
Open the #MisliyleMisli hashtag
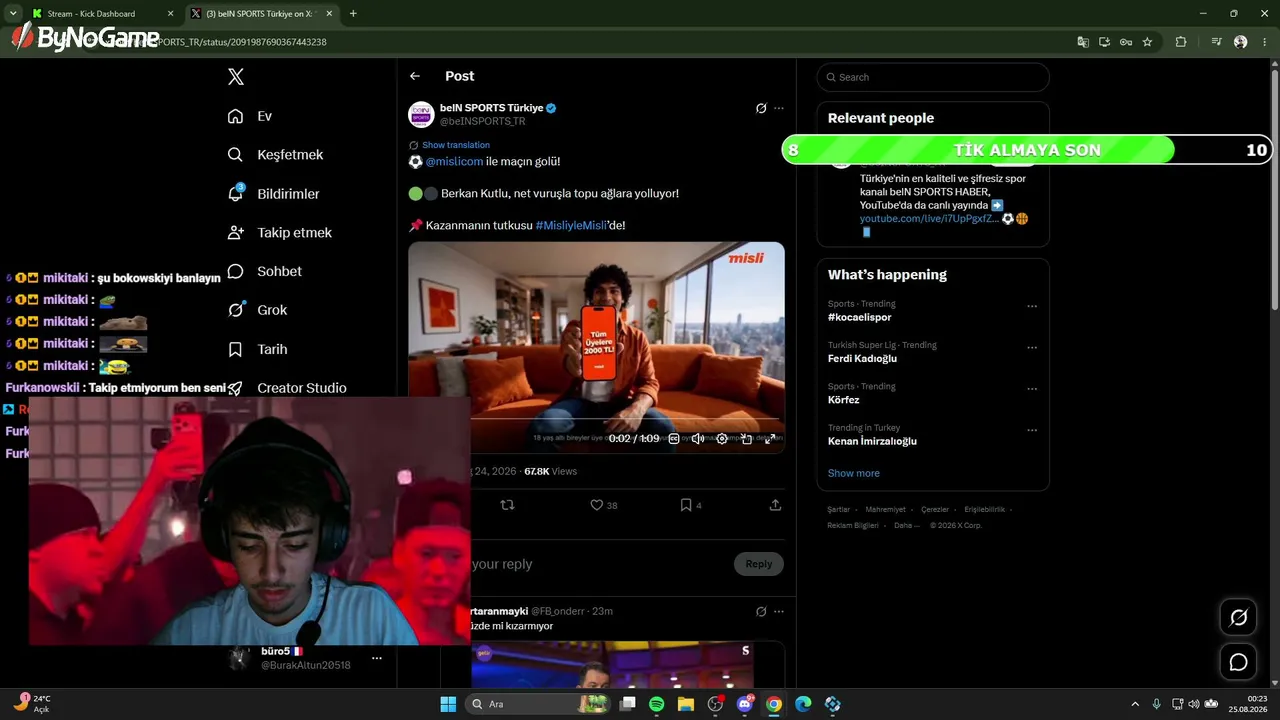(571, 225)
